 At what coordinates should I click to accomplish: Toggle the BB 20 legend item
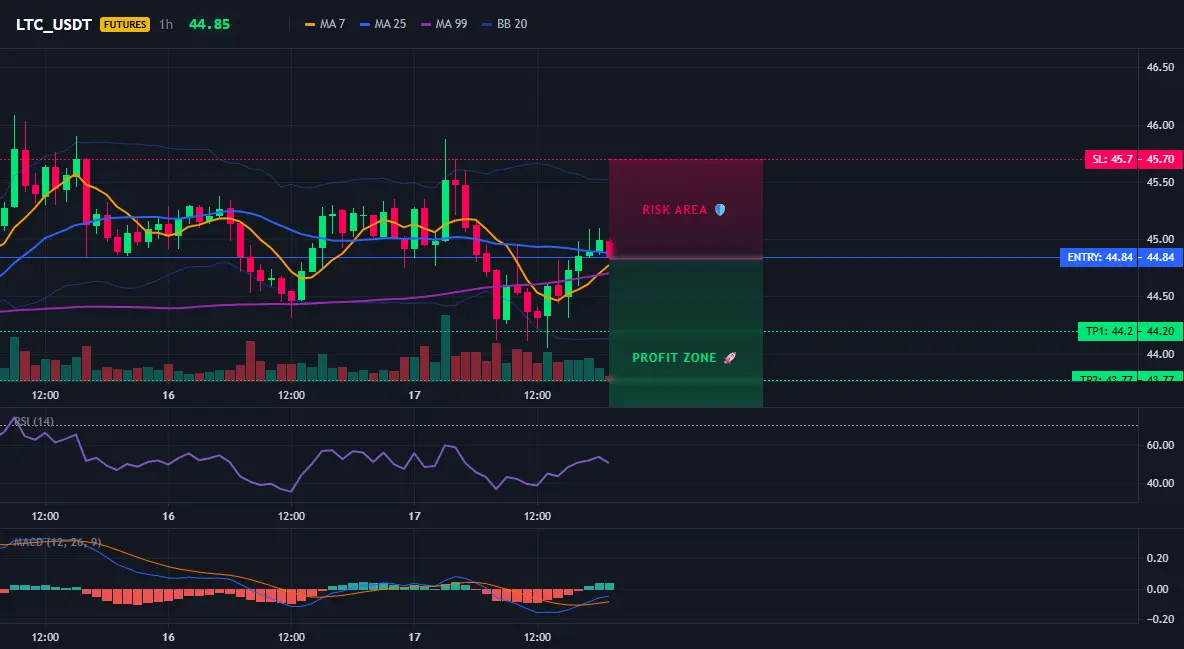[504, 24]
